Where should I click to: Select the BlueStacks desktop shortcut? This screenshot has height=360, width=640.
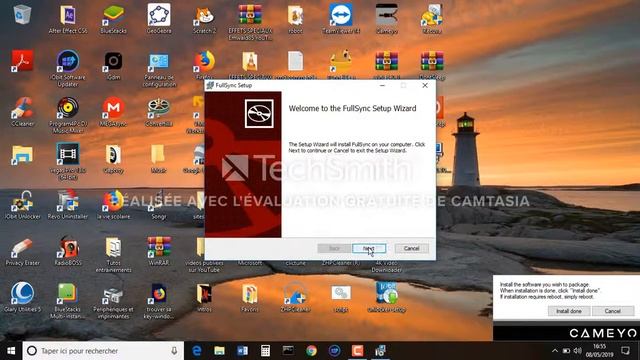pos(113,19)
